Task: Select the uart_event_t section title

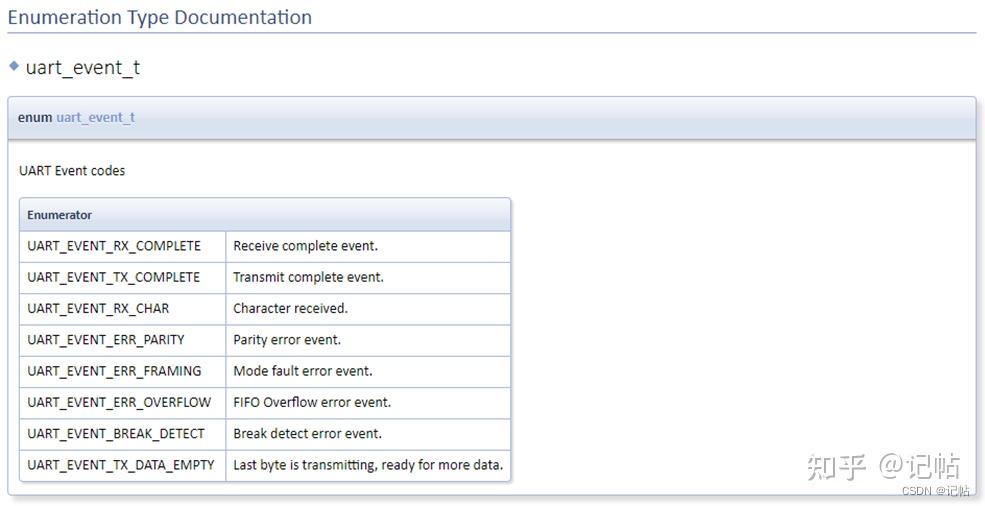Action: tap(83, 68)
